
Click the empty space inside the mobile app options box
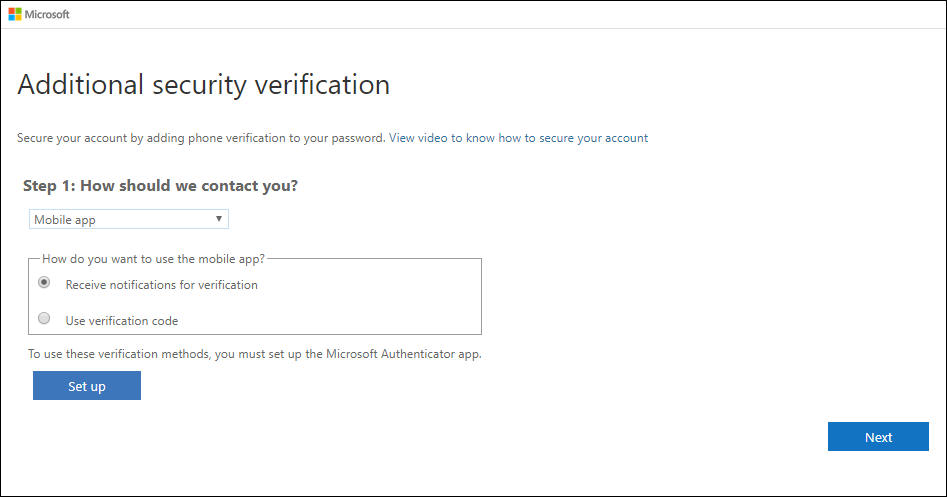coord(374,302)
